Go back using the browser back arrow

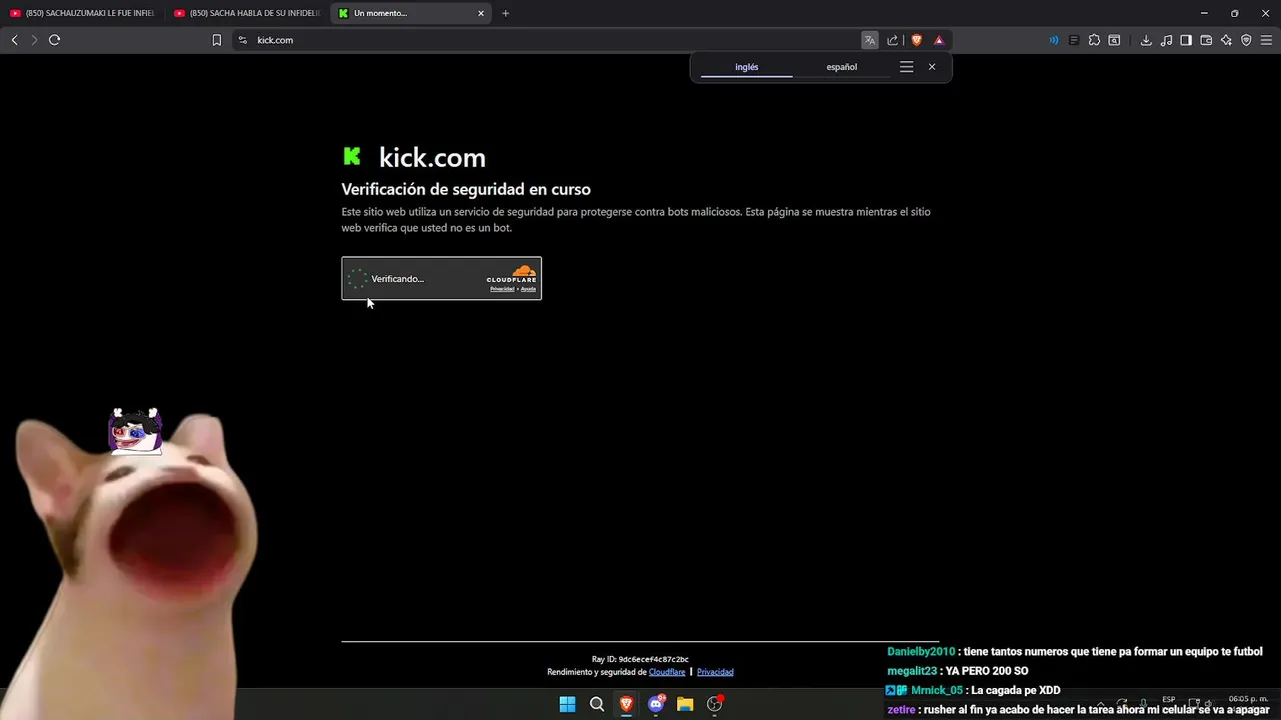click(14, 40)
